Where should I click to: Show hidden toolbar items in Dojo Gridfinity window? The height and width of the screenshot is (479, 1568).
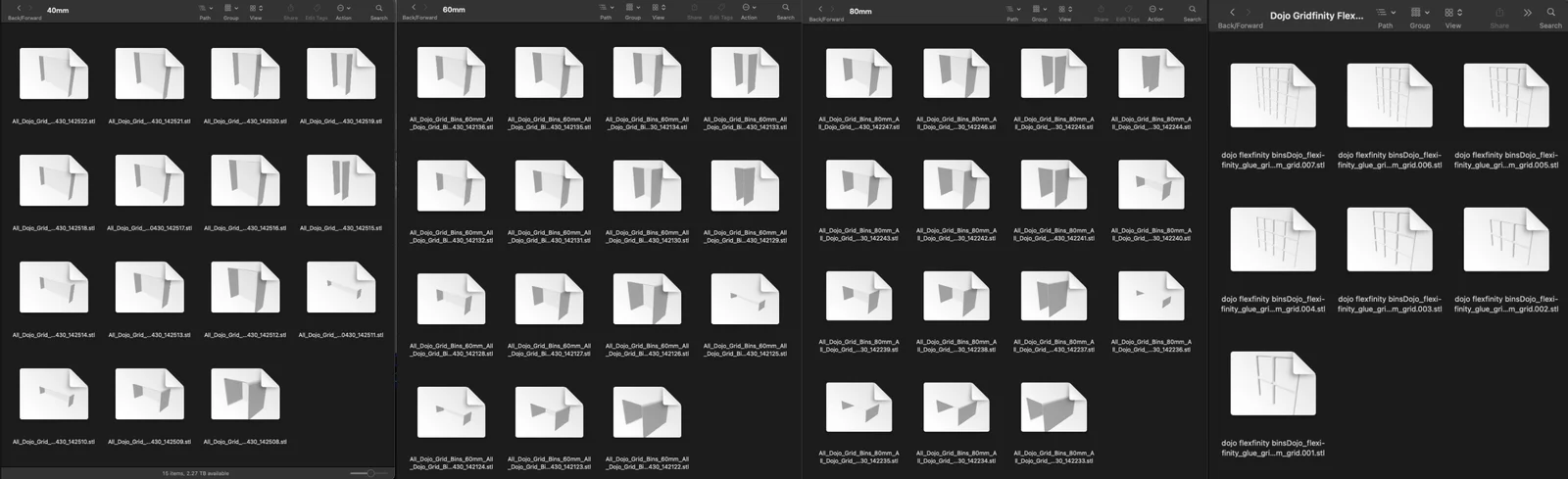1527,13
